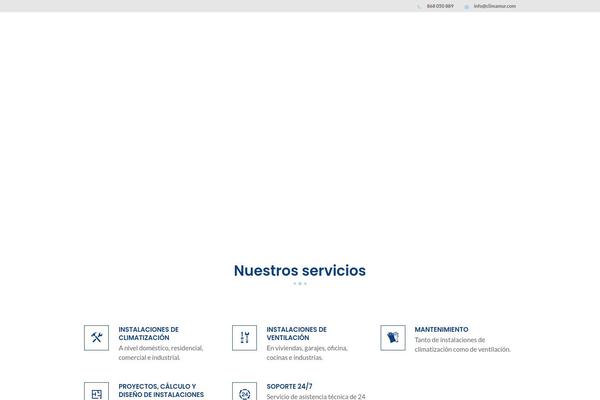
Task: Click text 'Servicio de asistencia técnica de 24'
Action: point(316,397)
